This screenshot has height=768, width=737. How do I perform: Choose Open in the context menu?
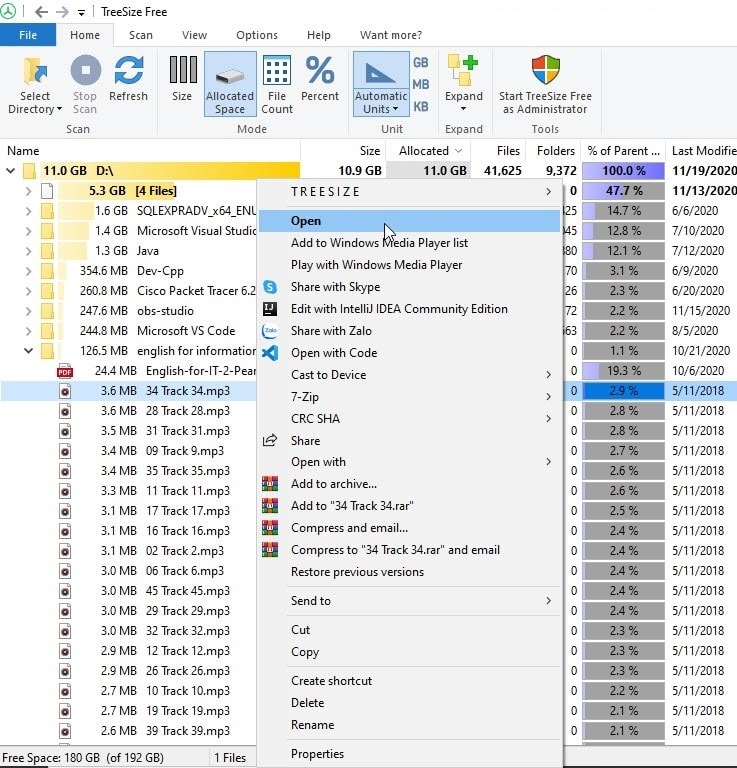pos(409,221)
